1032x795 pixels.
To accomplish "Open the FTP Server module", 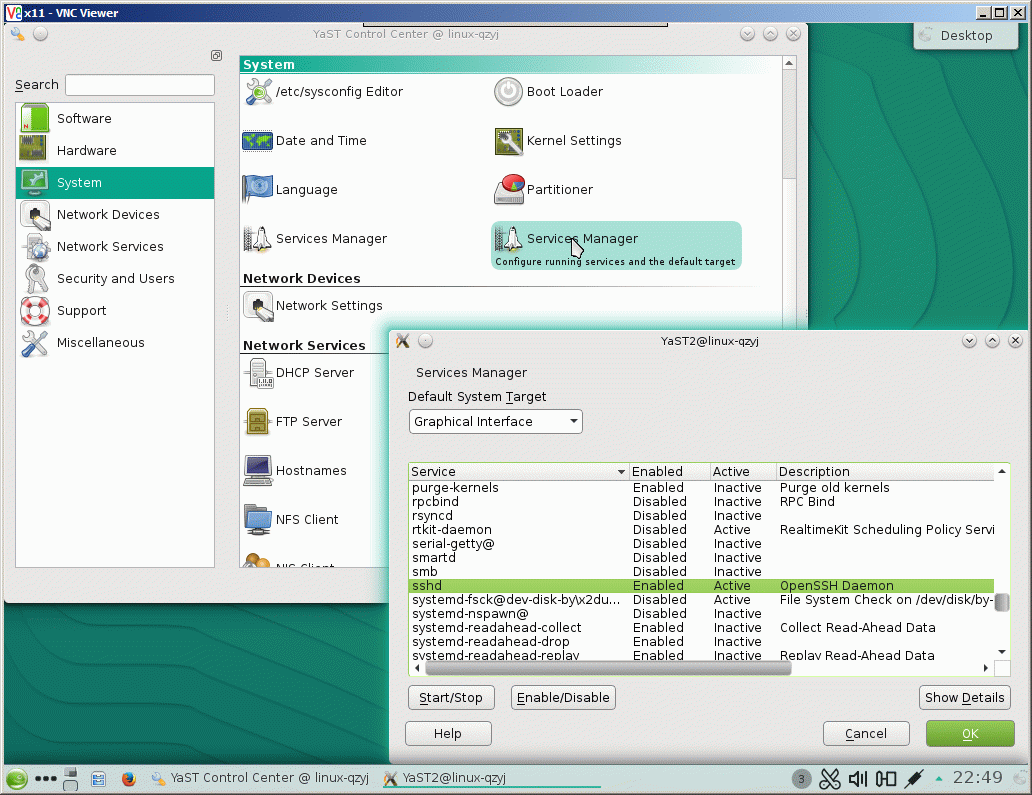I will (x=294, y=422).
